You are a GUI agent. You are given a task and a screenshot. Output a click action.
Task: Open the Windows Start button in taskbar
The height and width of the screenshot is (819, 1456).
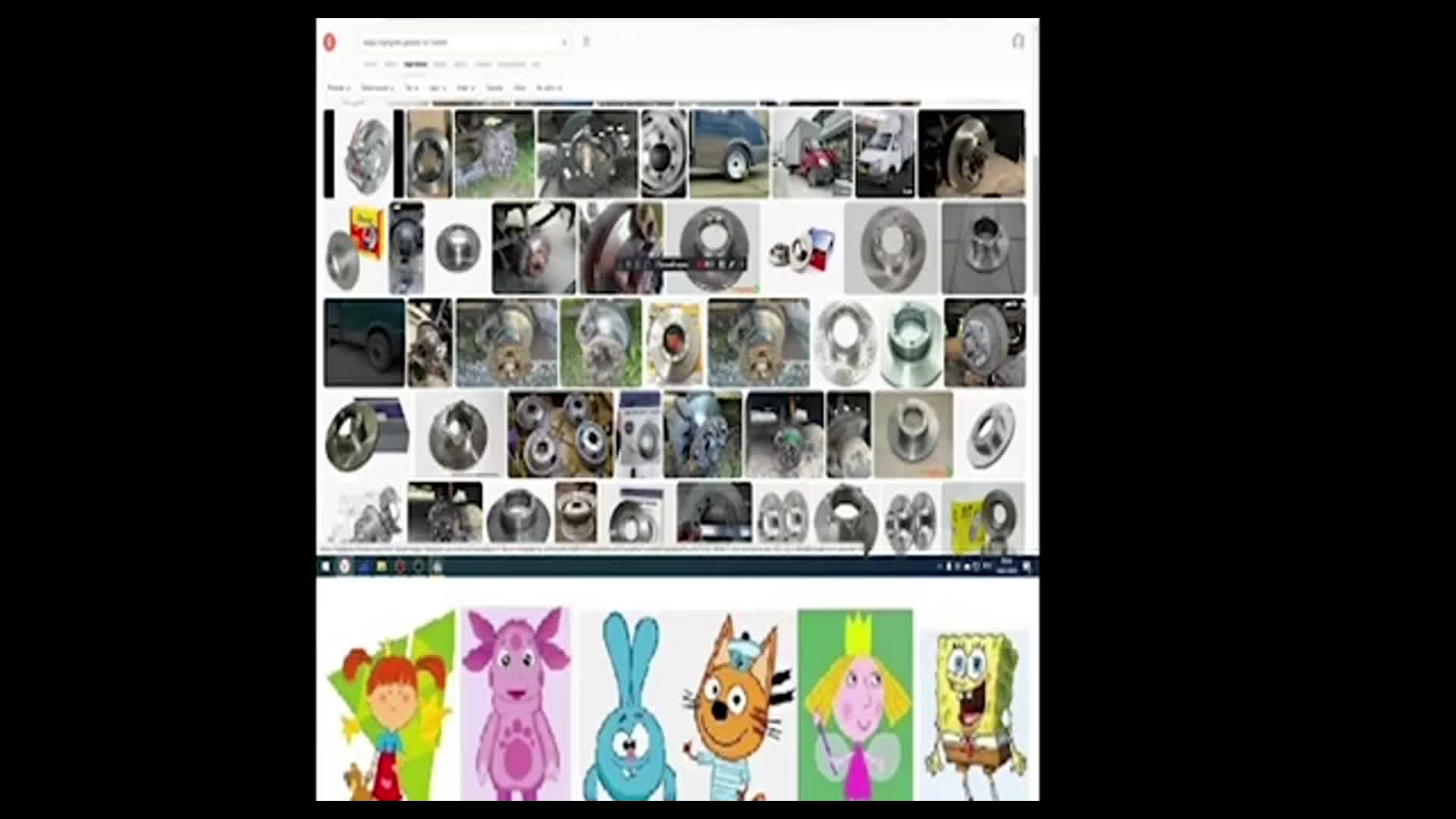pos(325,566)
